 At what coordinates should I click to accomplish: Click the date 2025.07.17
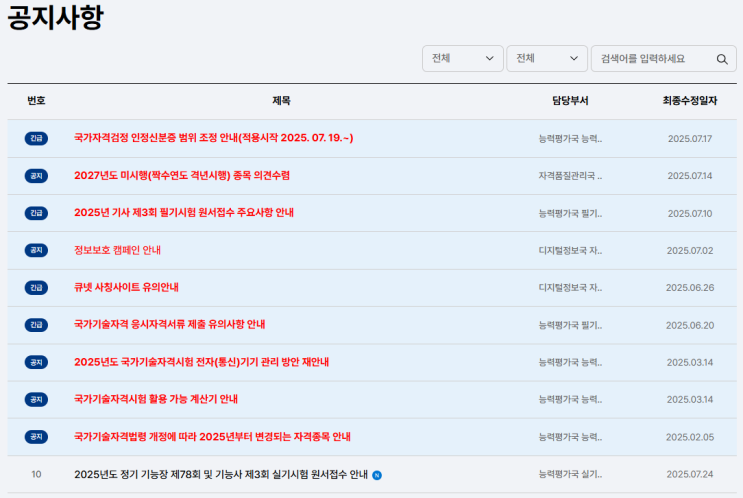[690, 139]
